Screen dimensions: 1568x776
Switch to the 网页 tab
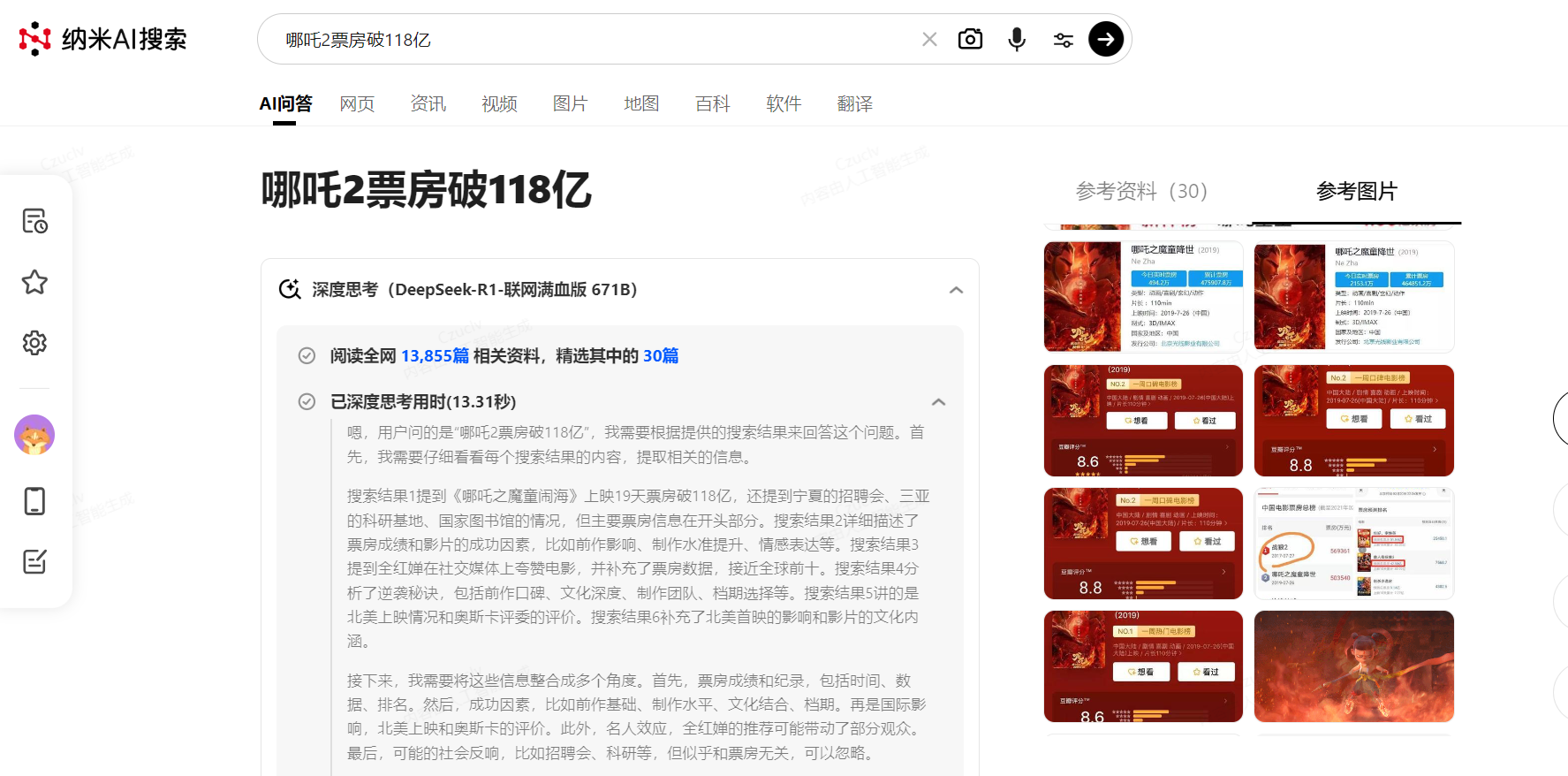[357, 104]
